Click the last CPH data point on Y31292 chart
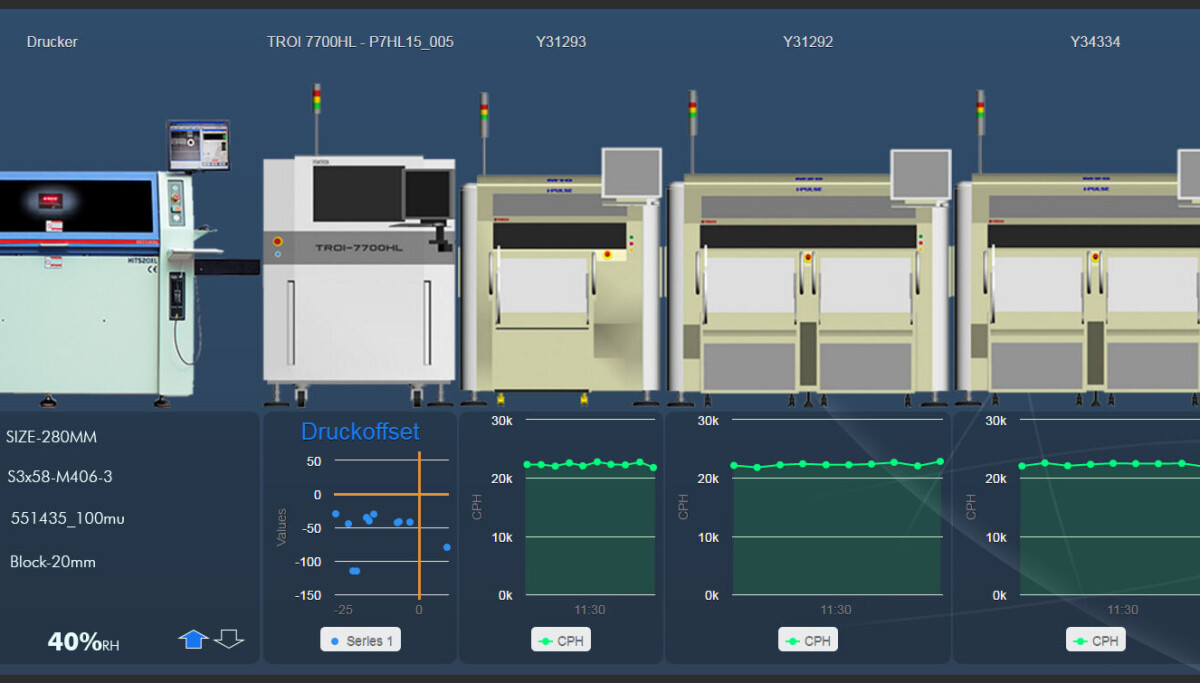Screen dimensions: 1200x683 click(x=940, y=461)
